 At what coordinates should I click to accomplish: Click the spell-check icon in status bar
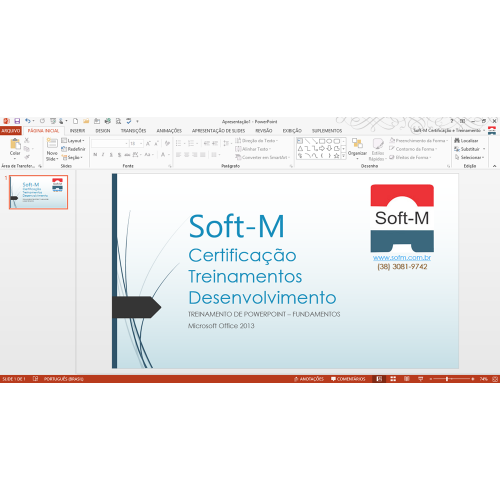tap(35, 379)
